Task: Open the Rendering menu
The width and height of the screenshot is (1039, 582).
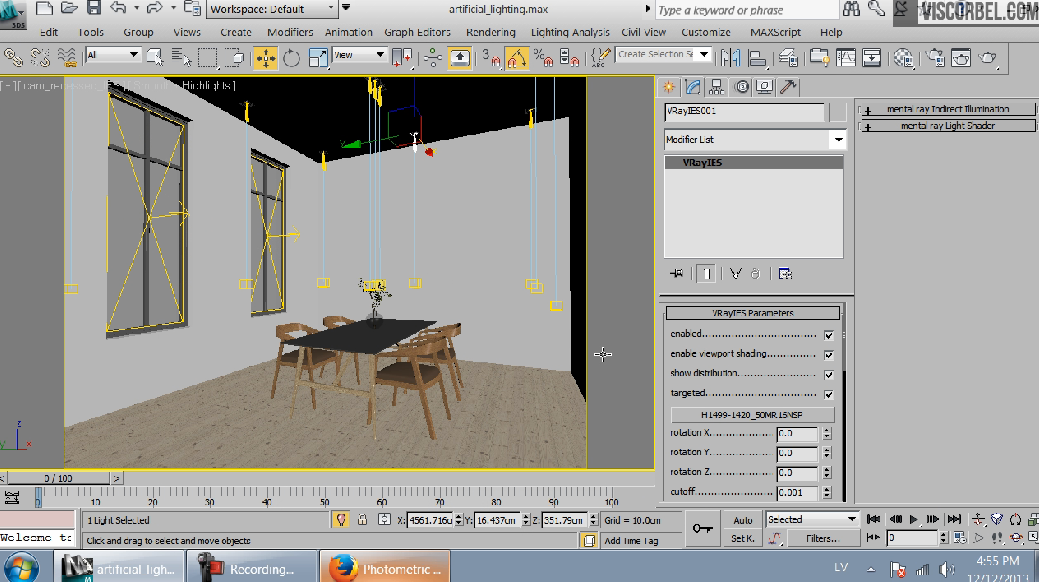Action: 490,32
